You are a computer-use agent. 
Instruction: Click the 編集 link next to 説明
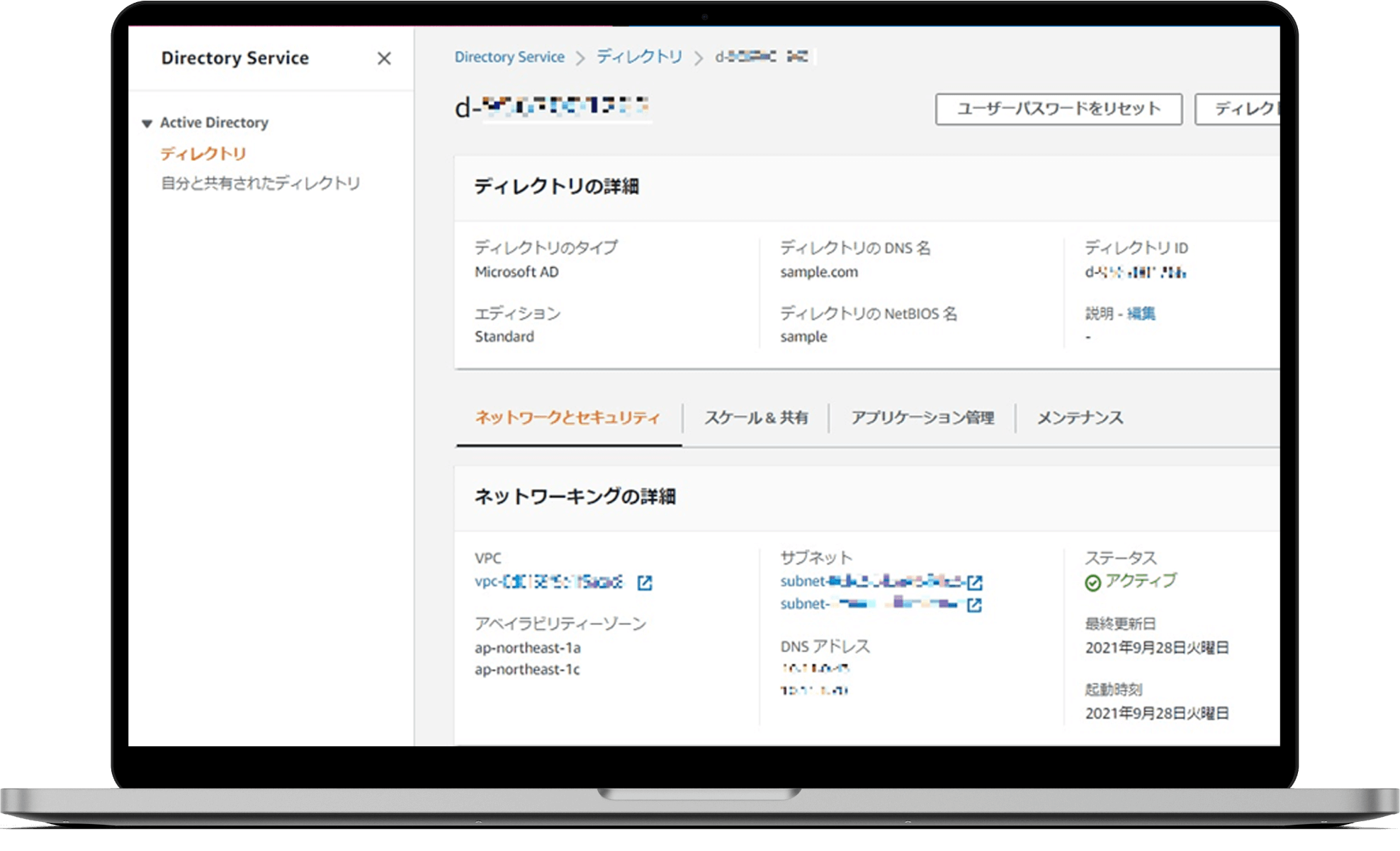point(1141,313)
